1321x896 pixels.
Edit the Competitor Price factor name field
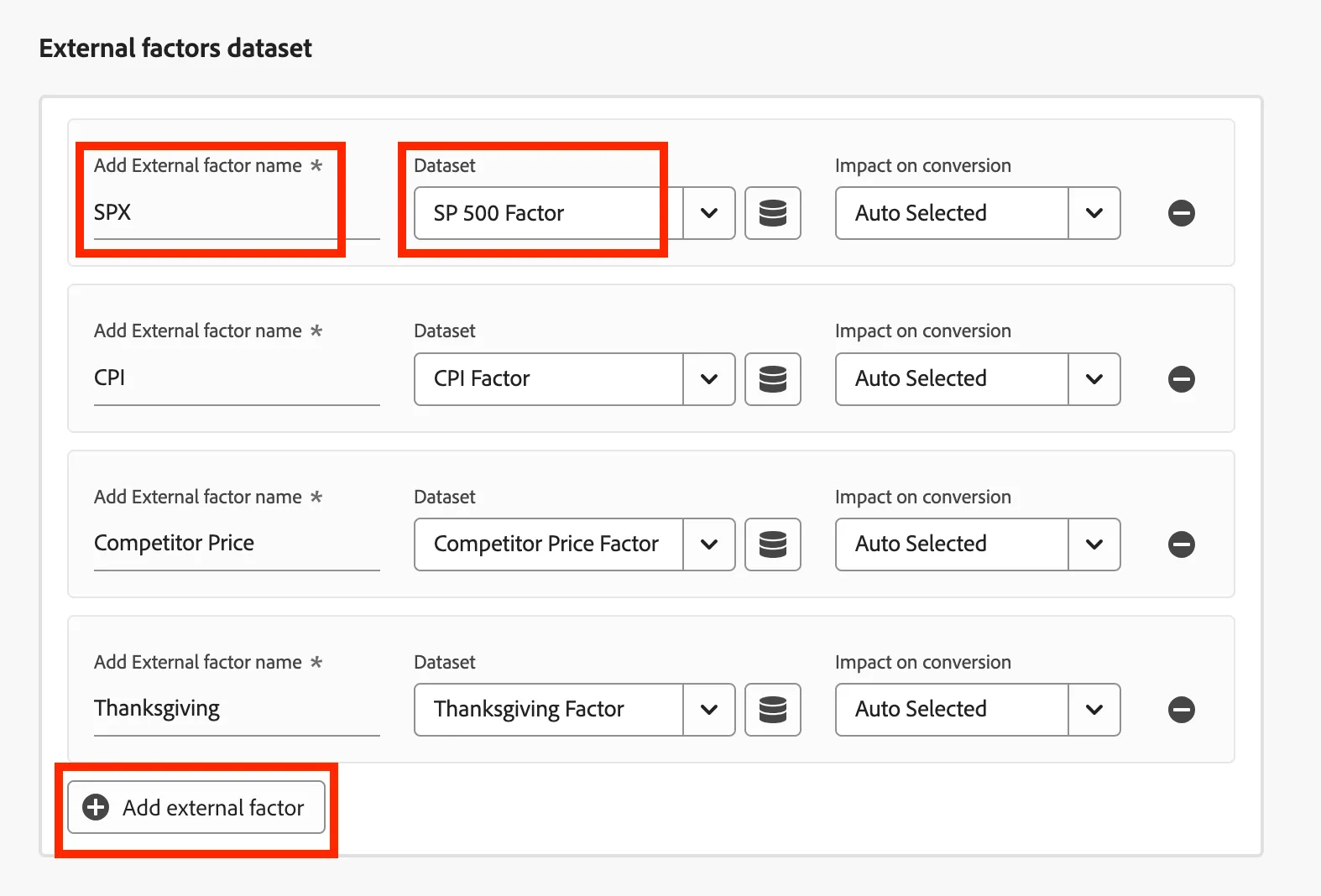coord(237,544)
